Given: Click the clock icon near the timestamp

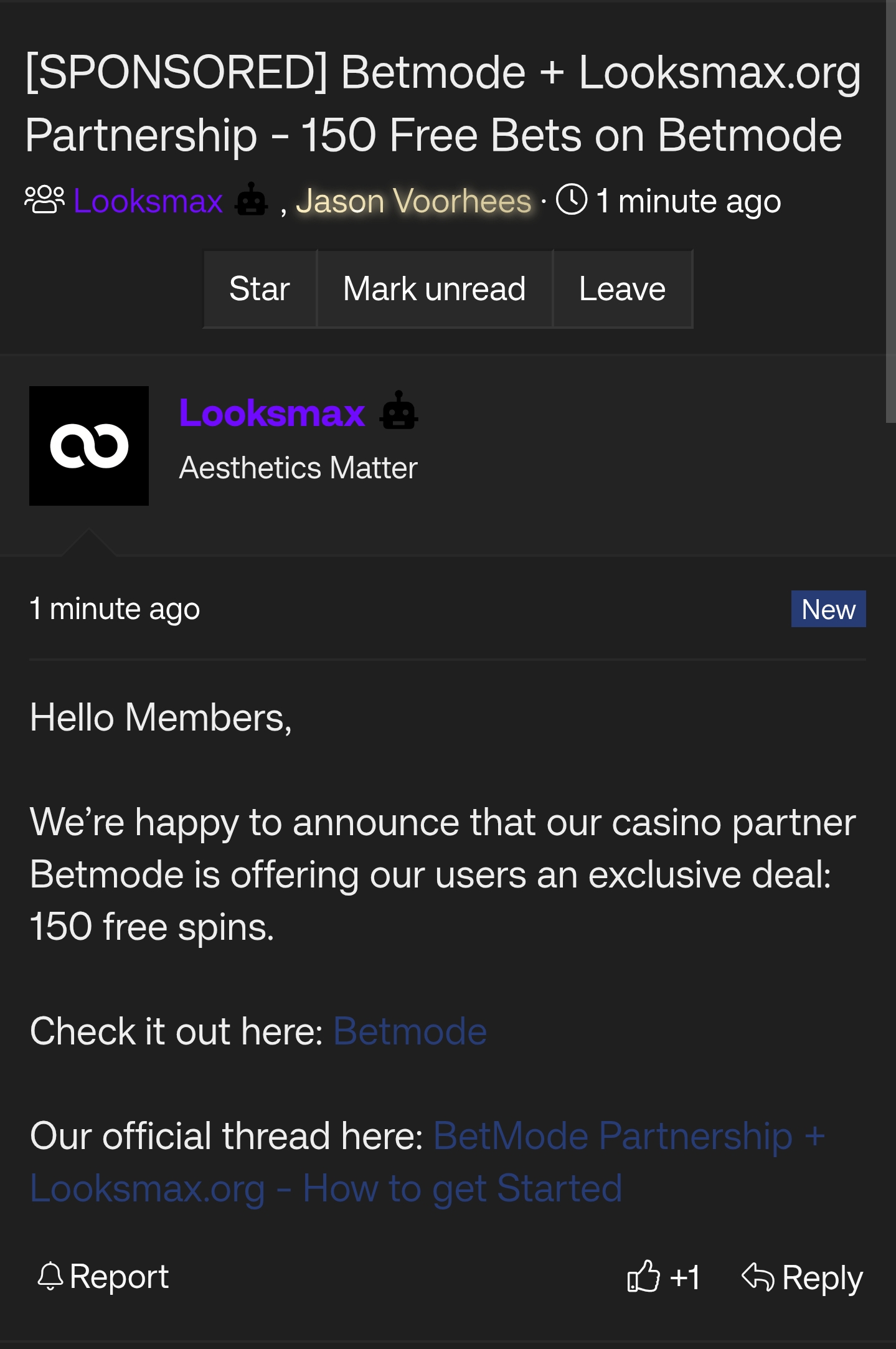Looking at the screenshot, I should 571,200.
